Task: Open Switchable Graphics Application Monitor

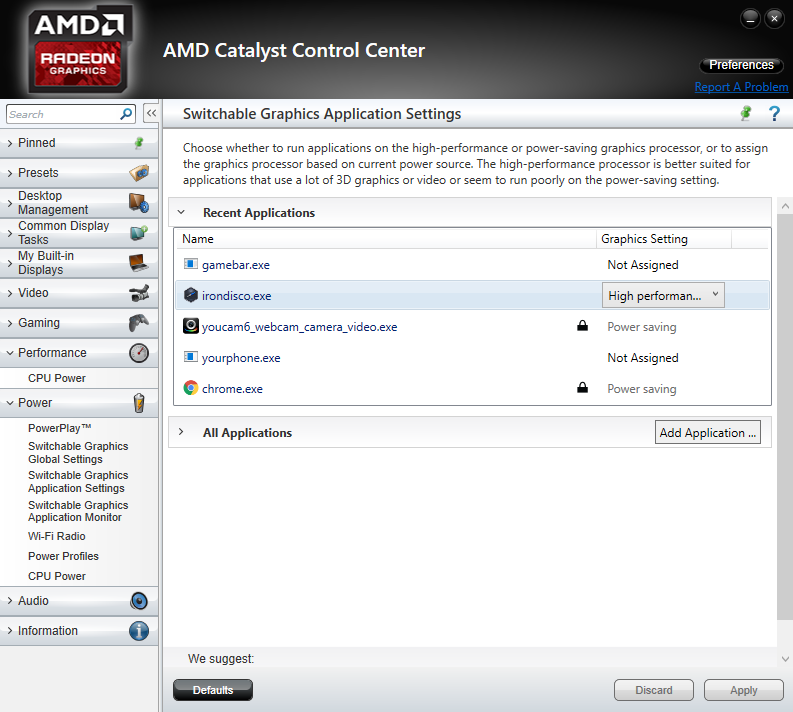Action: click(x=78, y=511)
